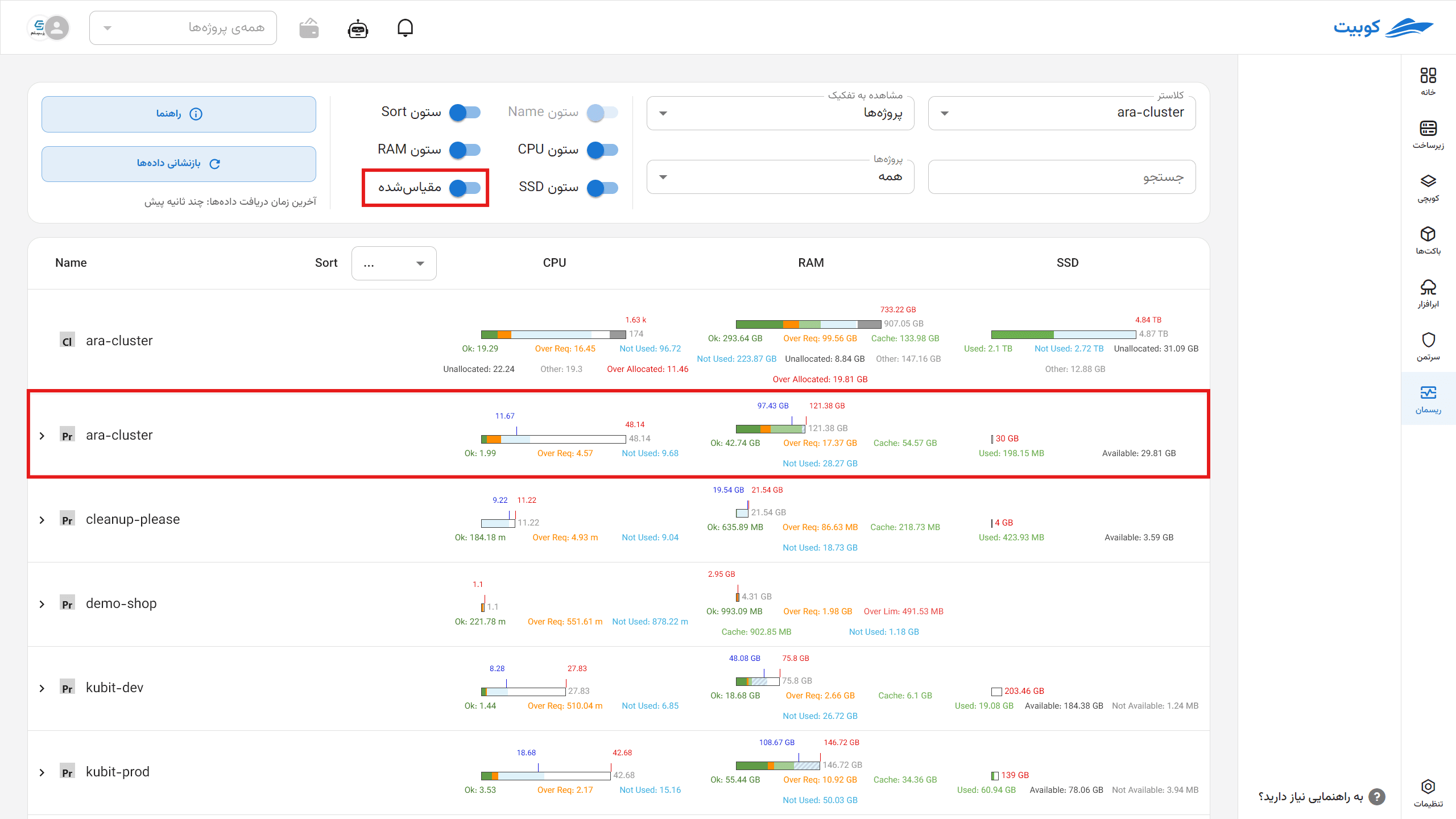Viewport: 1456px width, 819px height.
Task: Open the کلاستر ara-cluster dropdown
Action: pos(1062,113)
